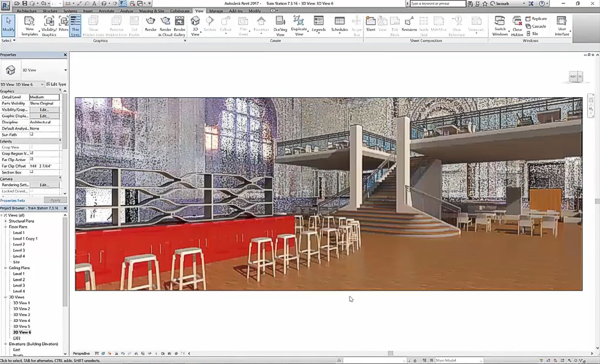Start the Render tool
600x364 pixels.
pyautogui.click(x=150, y=24)
